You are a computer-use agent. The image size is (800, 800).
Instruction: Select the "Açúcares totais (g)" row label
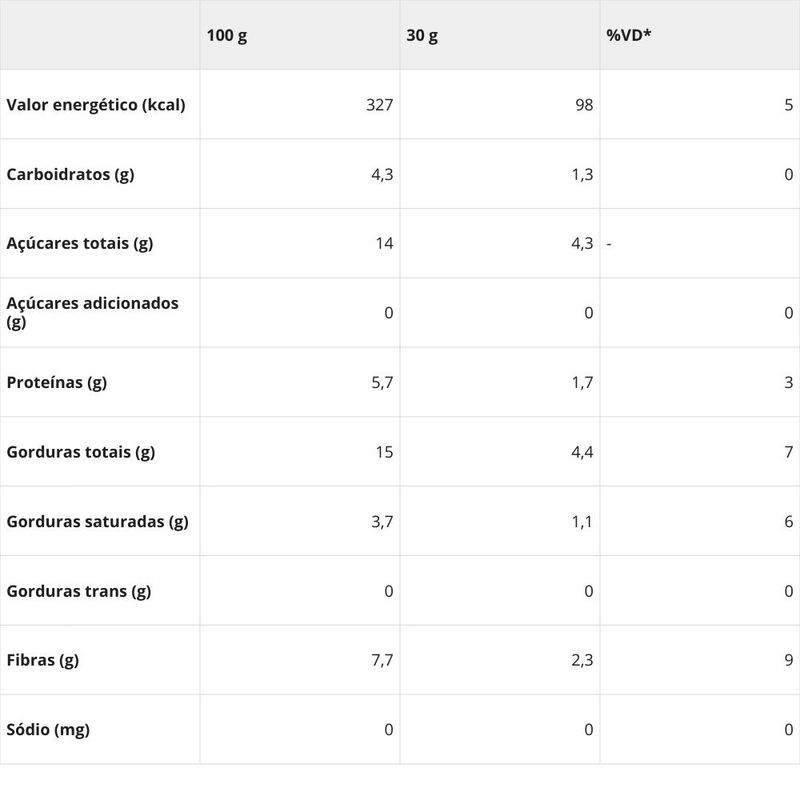point(80,243)
